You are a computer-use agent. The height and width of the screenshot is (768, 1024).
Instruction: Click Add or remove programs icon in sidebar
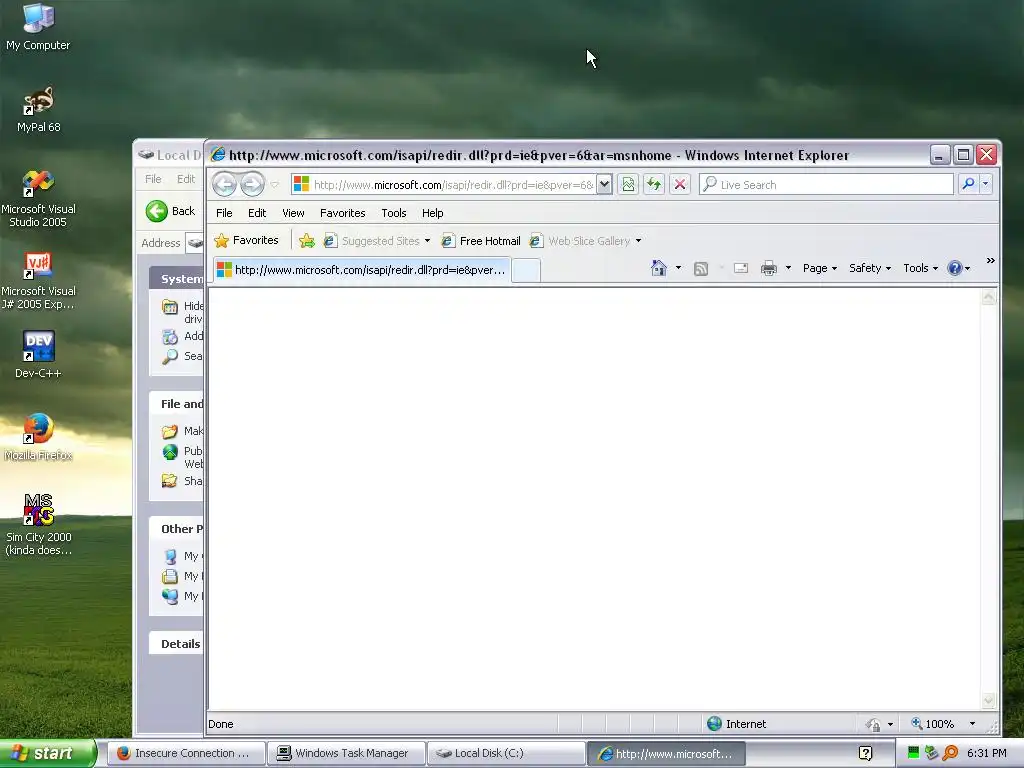pos(170,337)
